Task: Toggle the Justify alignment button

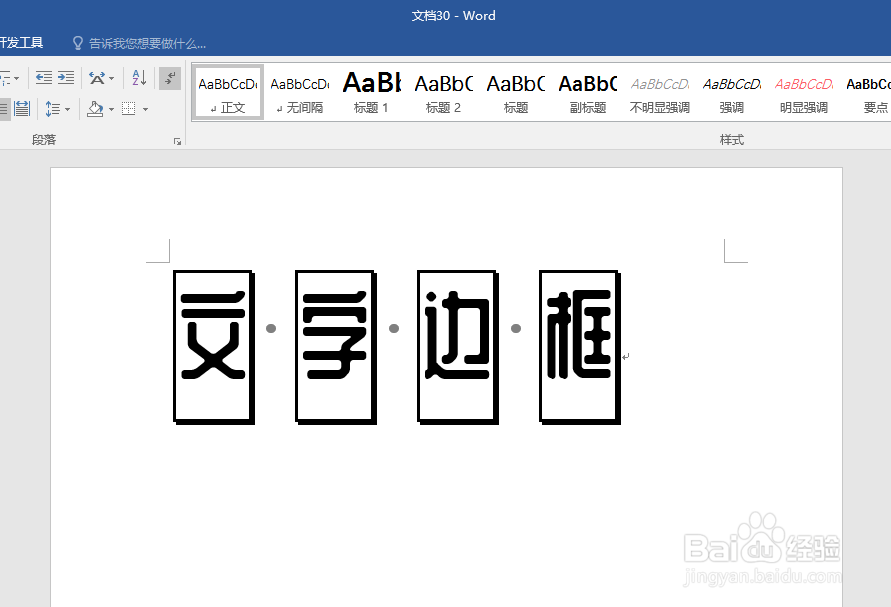Action: pyautogui.click(x=3, y=108)
